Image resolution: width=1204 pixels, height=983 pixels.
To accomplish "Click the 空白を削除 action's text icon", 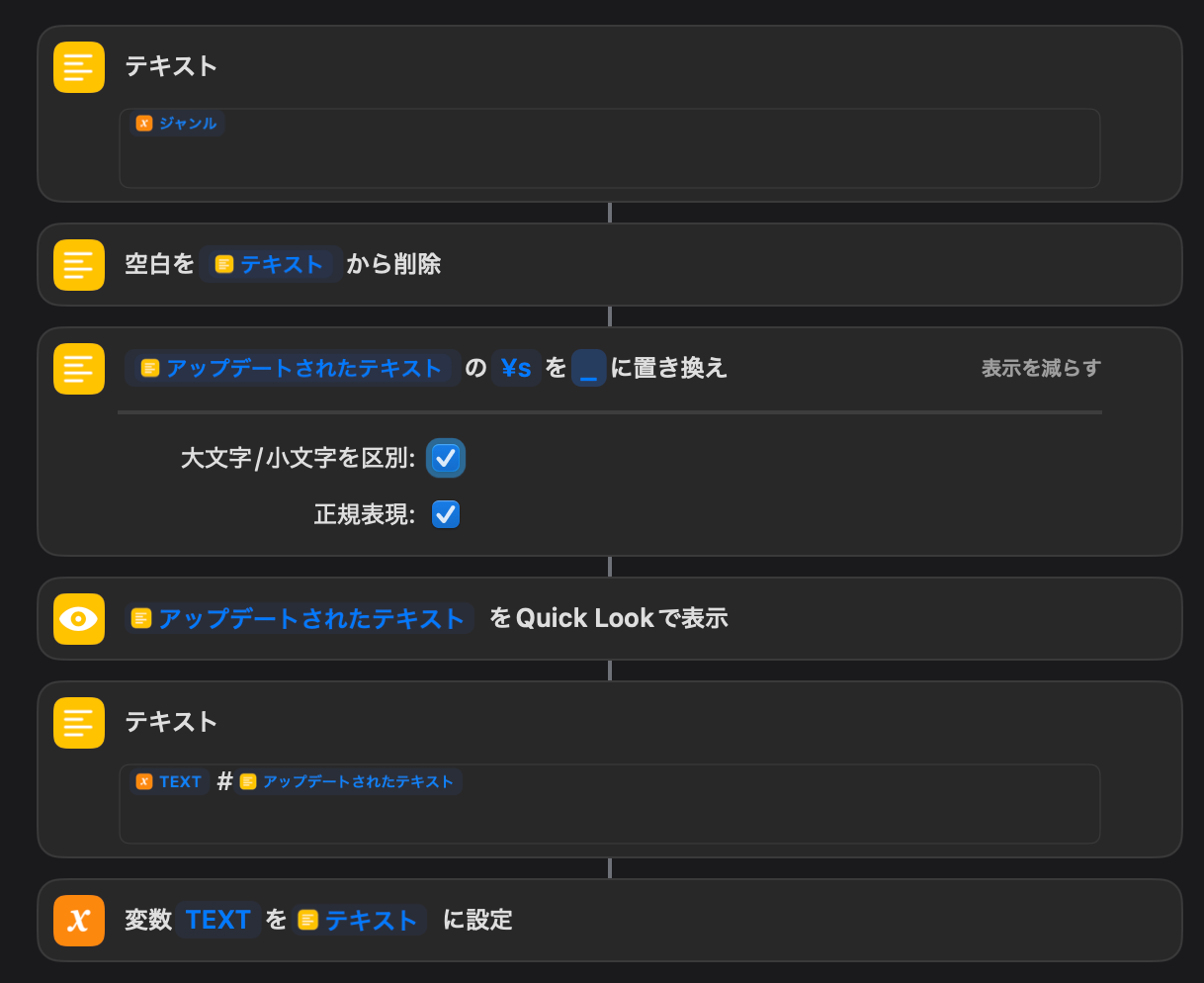I will [79, 265].
